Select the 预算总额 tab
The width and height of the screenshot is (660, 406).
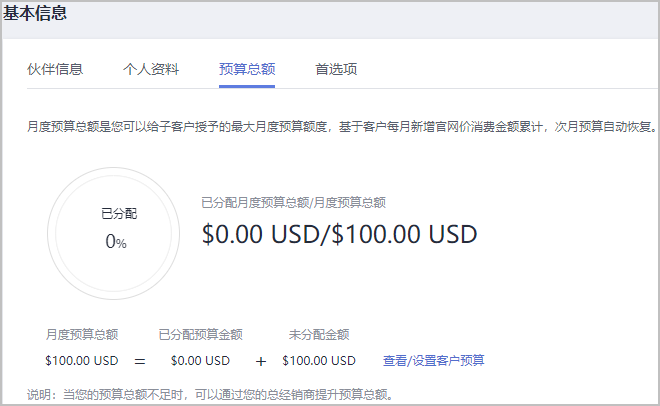point(247,69)
